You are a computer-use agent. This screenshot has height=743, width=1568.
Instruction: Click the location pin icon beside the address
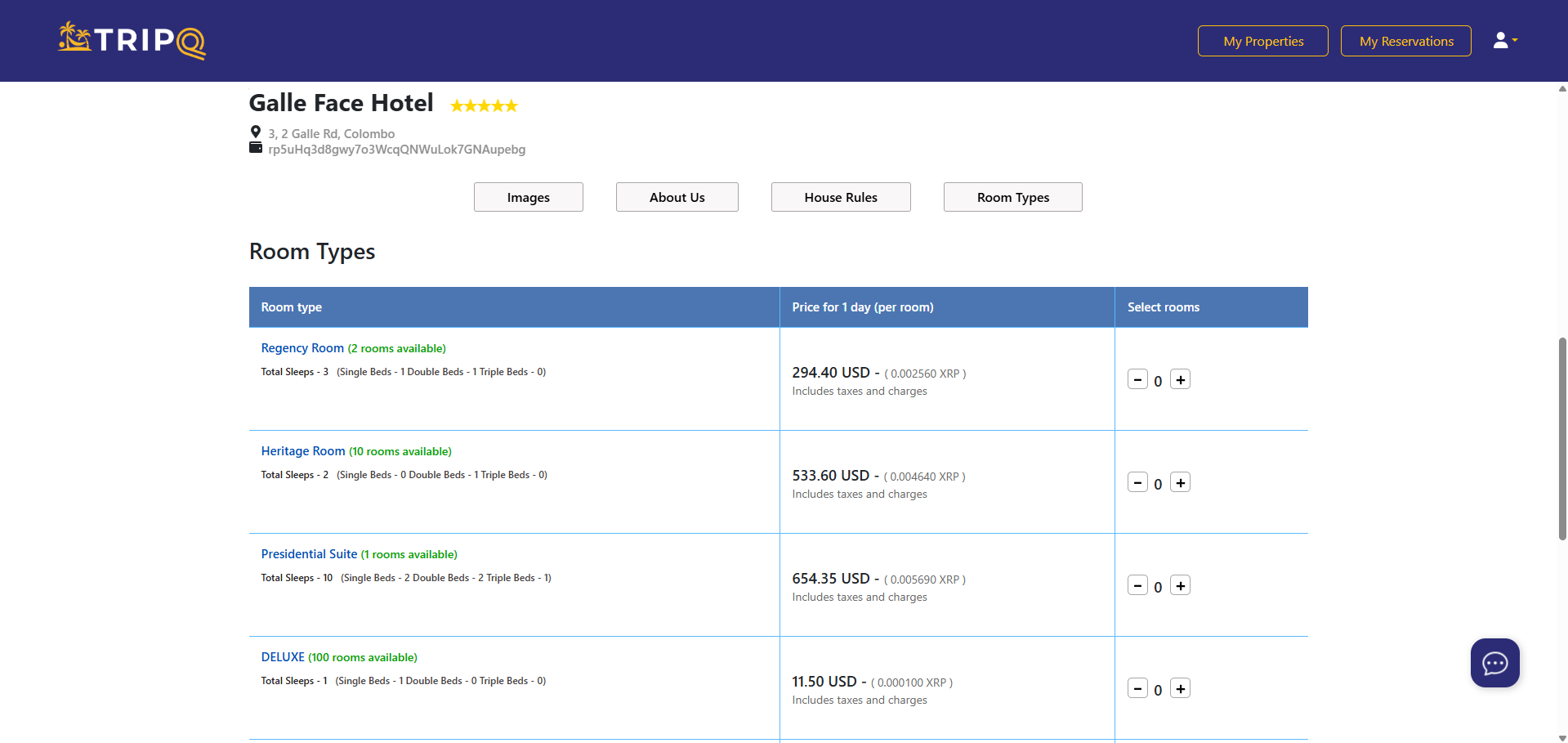256,132
